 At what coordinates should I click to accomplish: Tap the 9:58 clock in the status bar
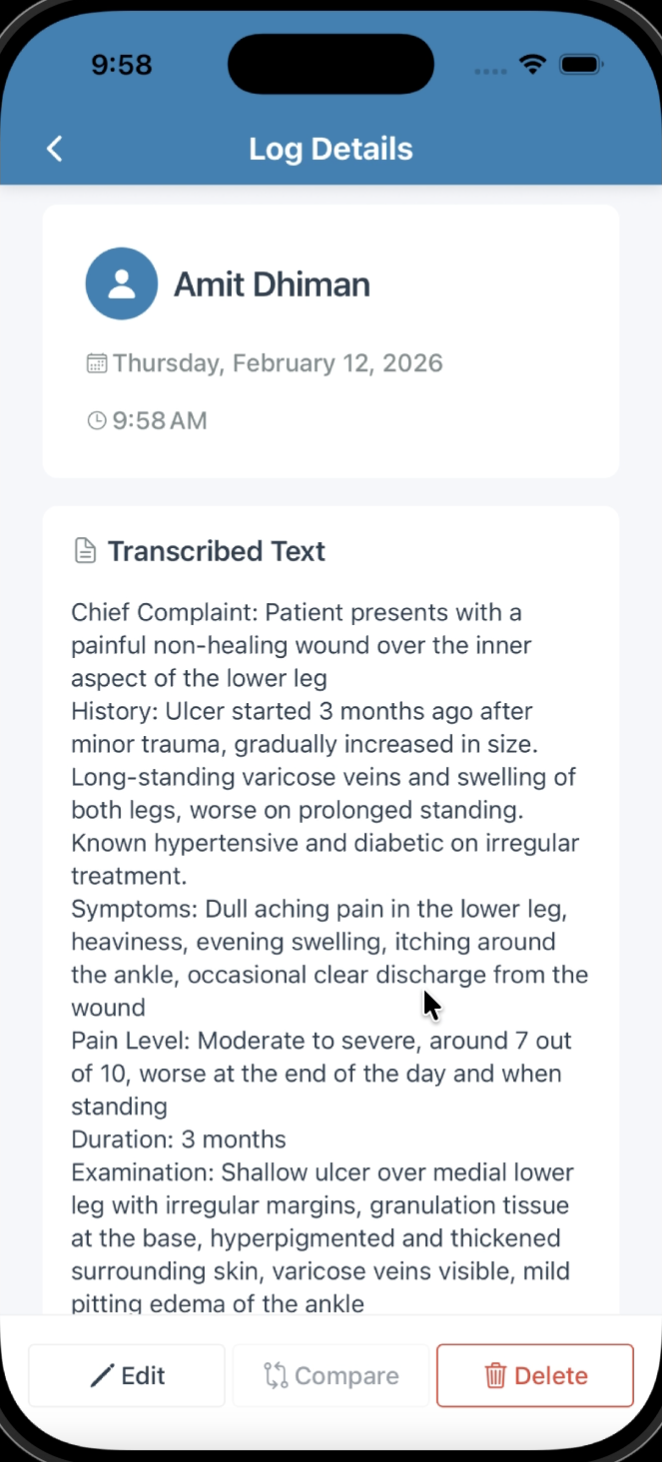pyautogui.click(x=121, y=64)
